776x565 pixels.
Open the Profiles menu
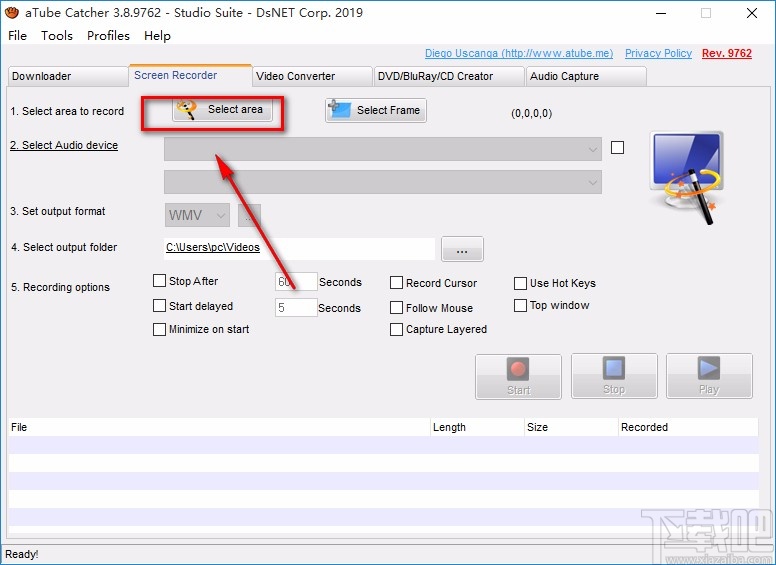click(x=108, y=35)
